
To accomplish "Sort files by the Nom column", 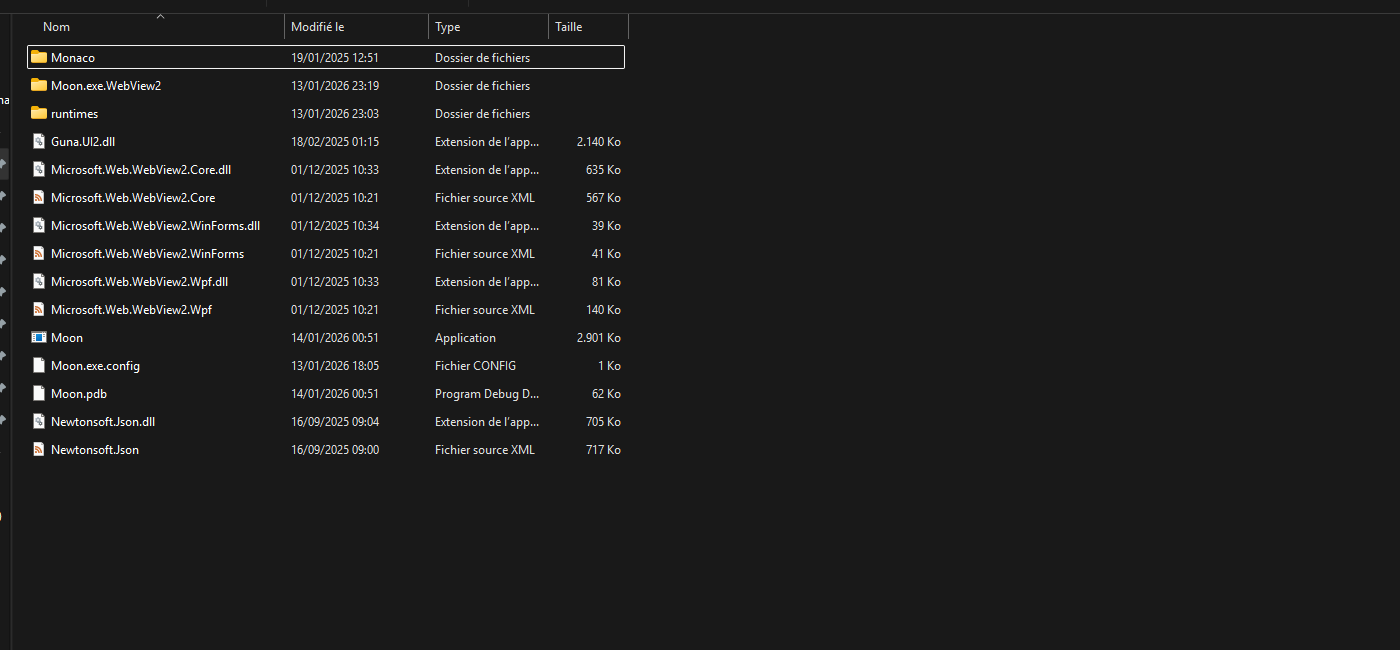I will coord(57,27).
